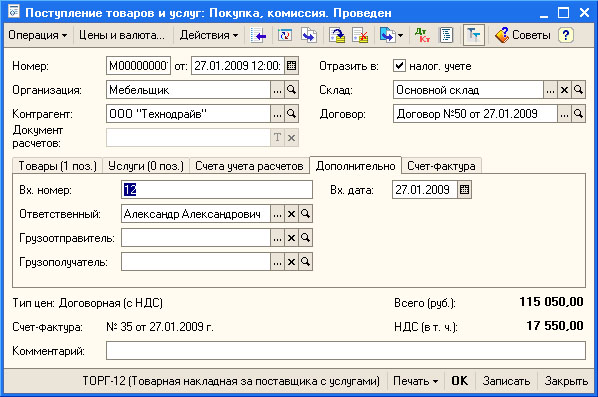Screen dimensions: 598x397
Task: Select Договор with ellipsis button
Action: tap(564, 114)
